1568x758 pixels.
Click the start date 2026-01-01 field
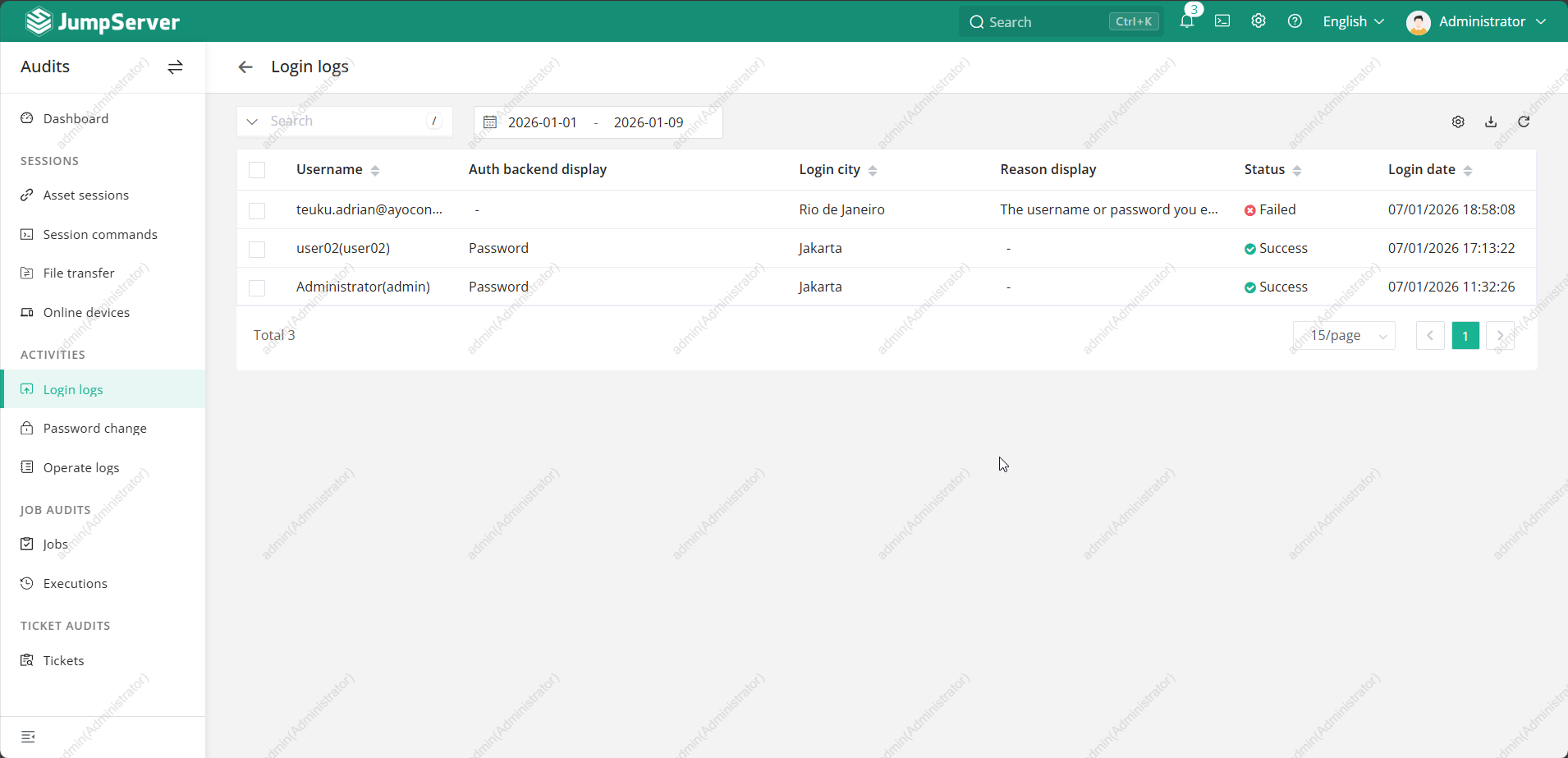(x=543, y=122)
